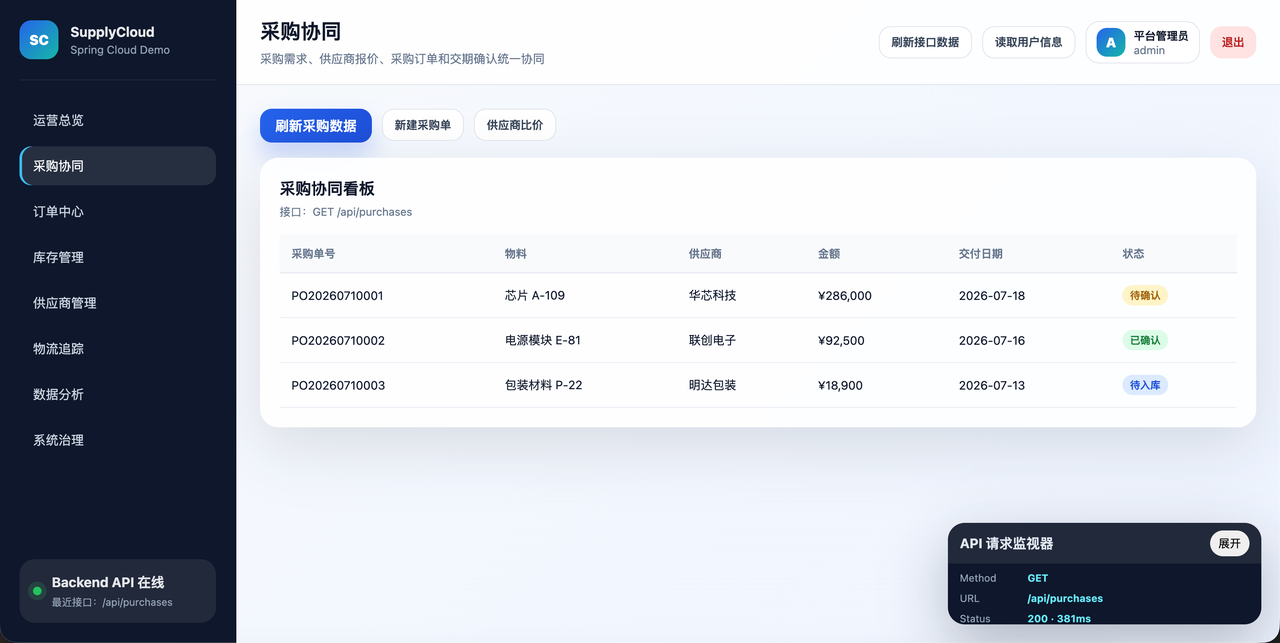Click the 交付日期 column header

pyautogui.click(x=981, y=254)
